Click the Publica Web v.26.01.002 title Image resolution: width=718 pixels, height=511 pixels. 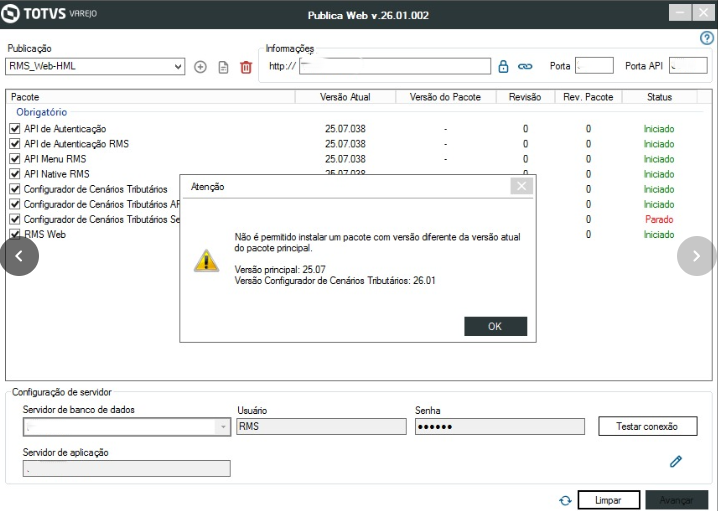click(x=368, y=15)
